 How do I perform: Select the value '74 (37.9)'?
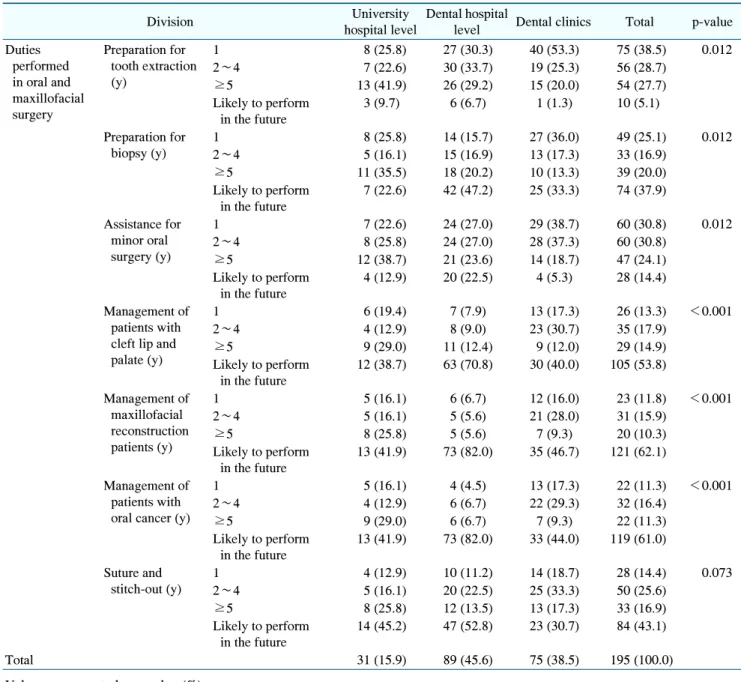tap(641, 190)
